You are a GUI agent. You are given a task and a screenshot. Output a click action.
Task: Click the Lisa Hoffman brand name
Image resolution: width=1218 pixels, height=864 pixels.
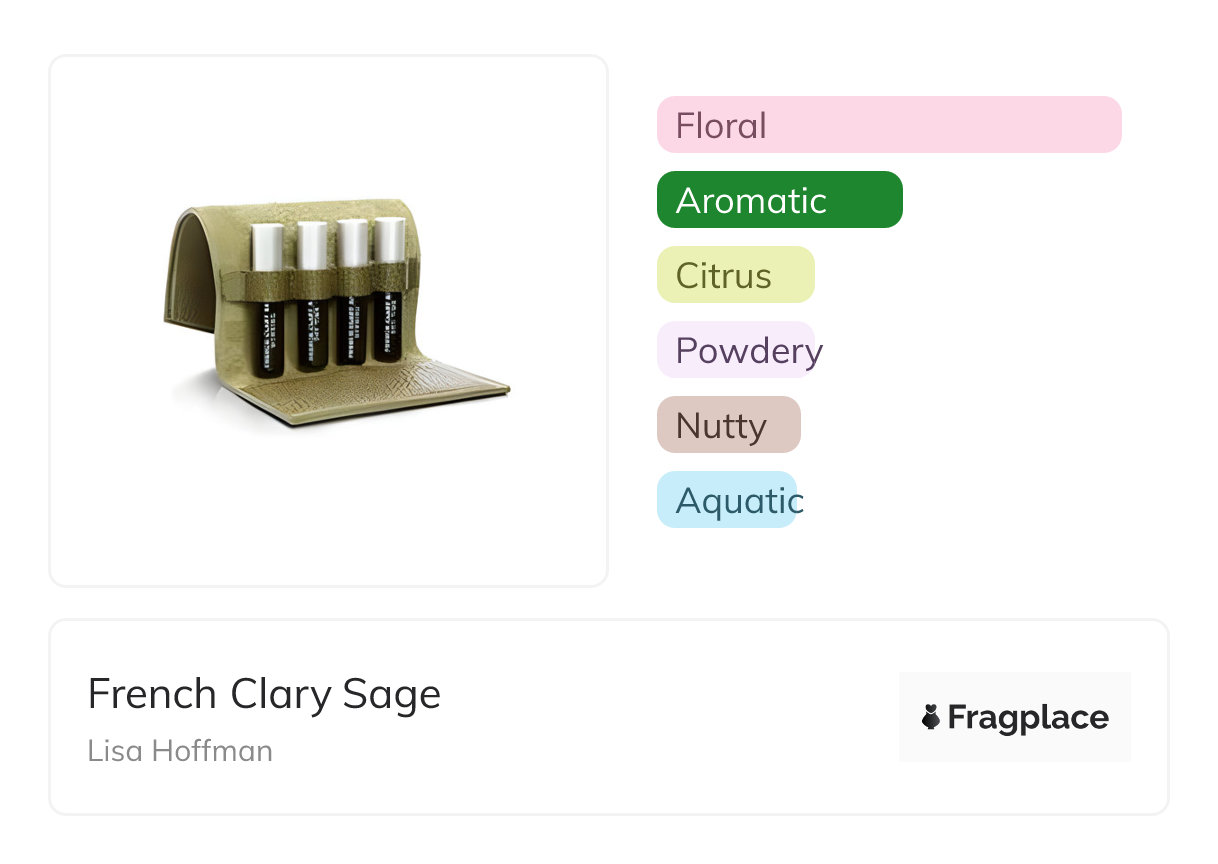tap(180, 750)
